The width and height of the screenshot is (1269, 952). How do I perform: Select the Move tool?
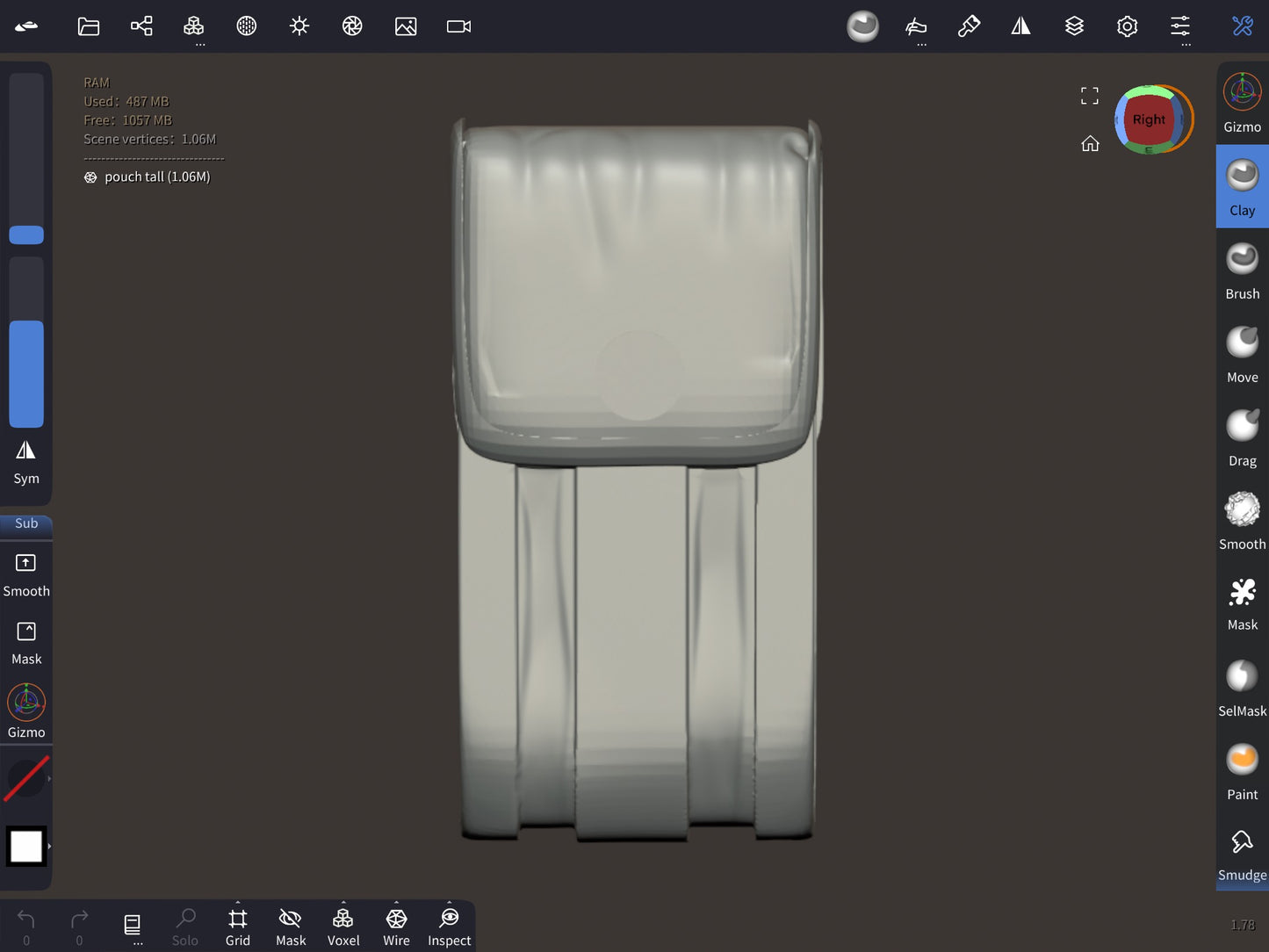coord(1243,355)
